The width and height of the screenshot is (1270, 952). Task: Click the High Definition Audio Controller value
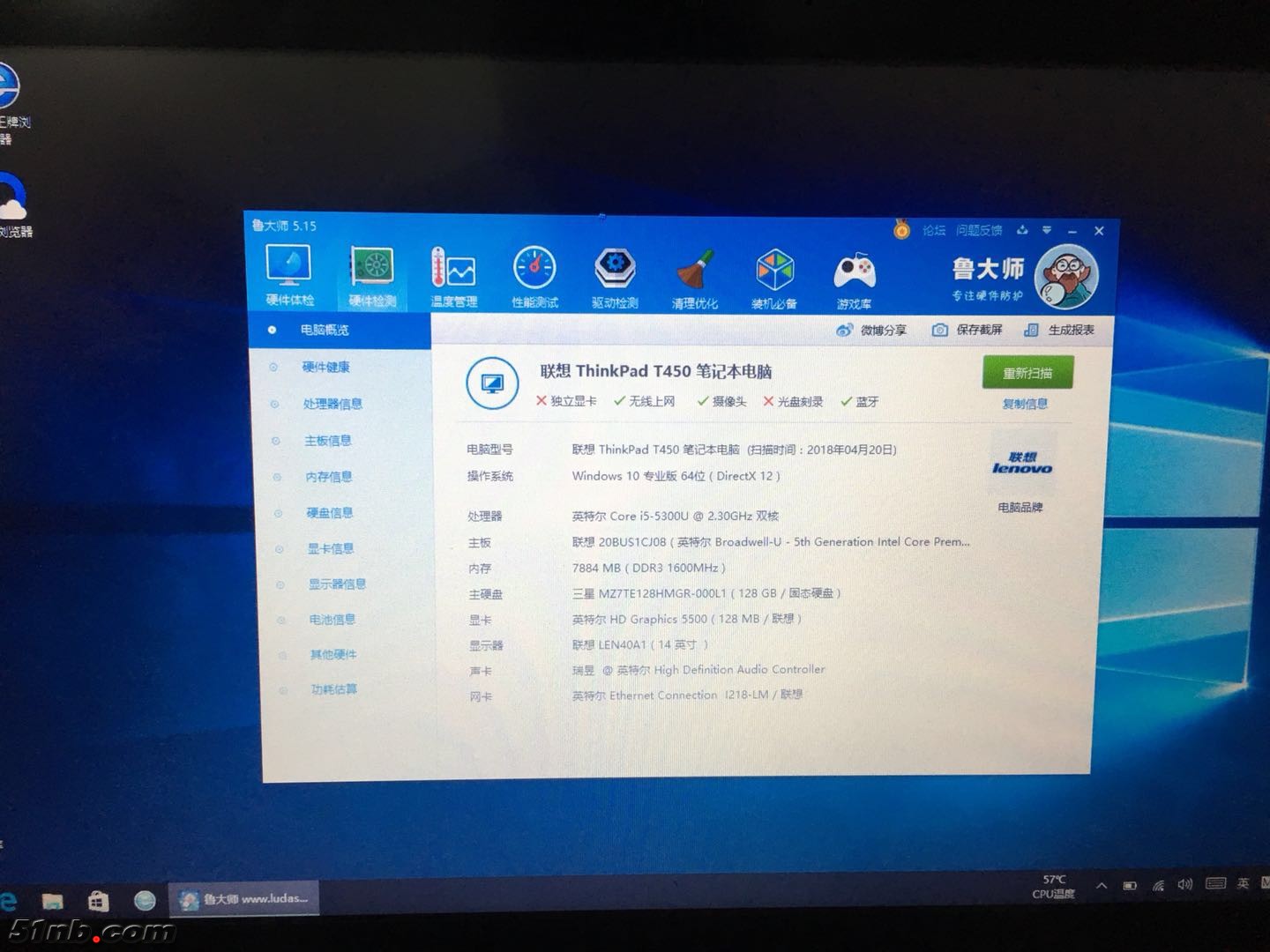pos(698,670)
